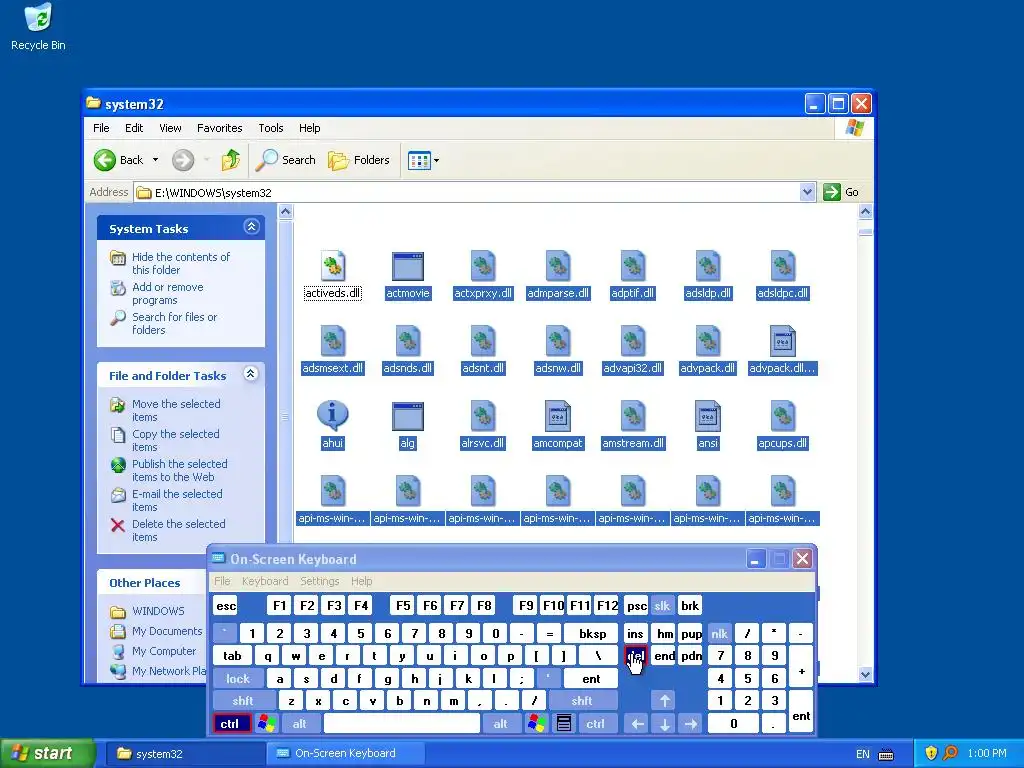Toggle the nlk num lock key
This screenshot has height=768, width=1024.
click(x=720, y=633)
